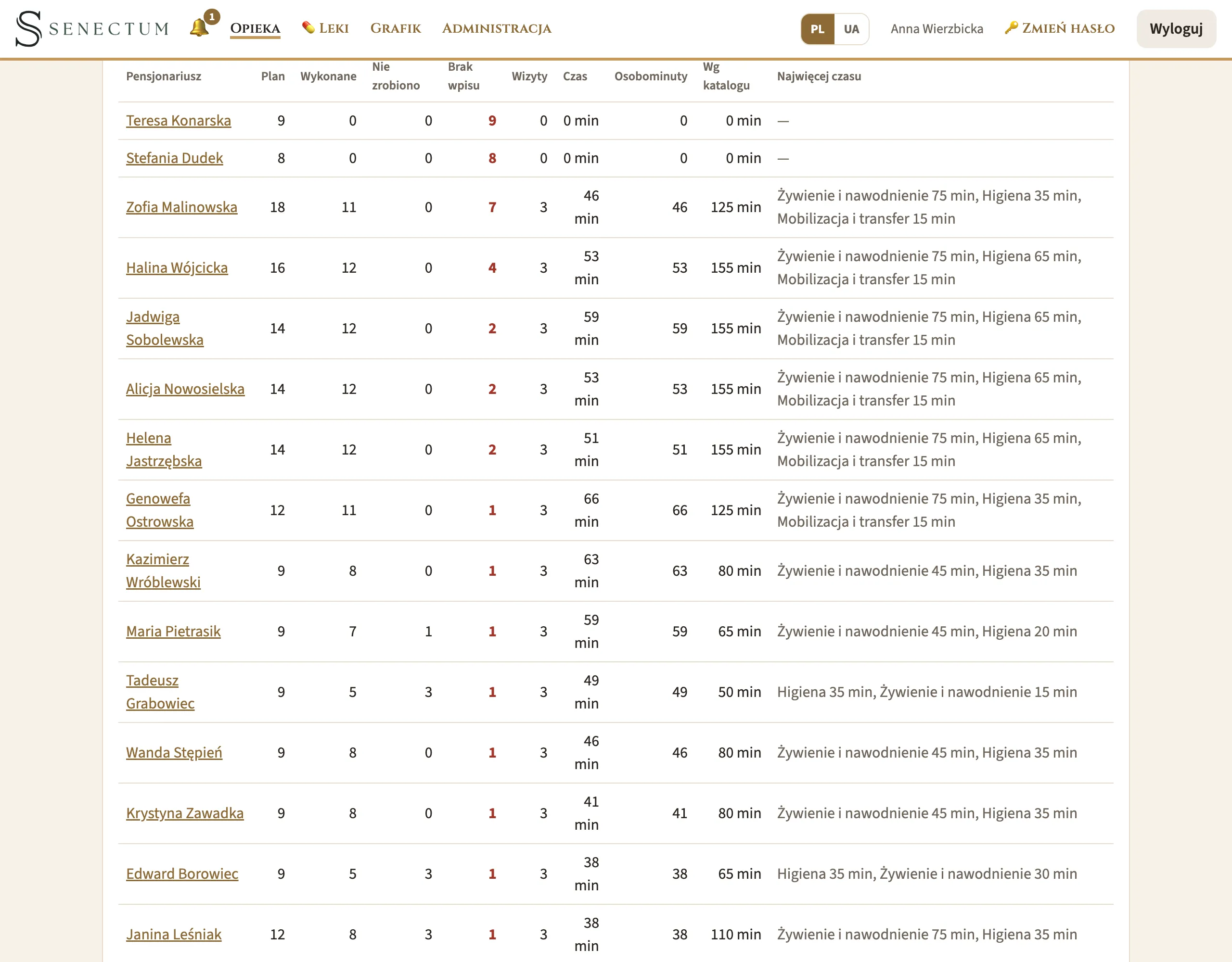1232x962 pixels.
Task: Click the Senectum logo
Action: pyautogui.click(x=92, y=29)
